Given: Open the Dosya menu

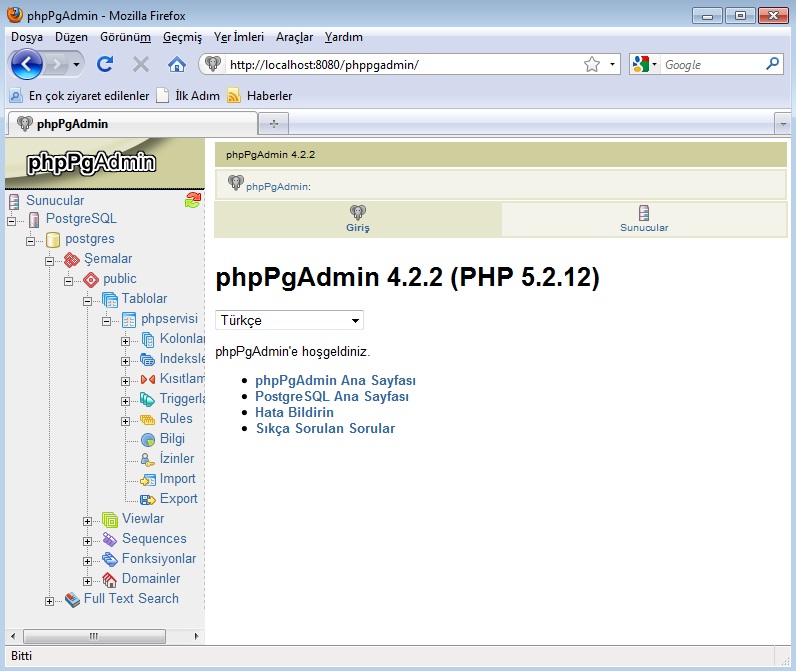Looking at the screenshot, I should 27,37.
